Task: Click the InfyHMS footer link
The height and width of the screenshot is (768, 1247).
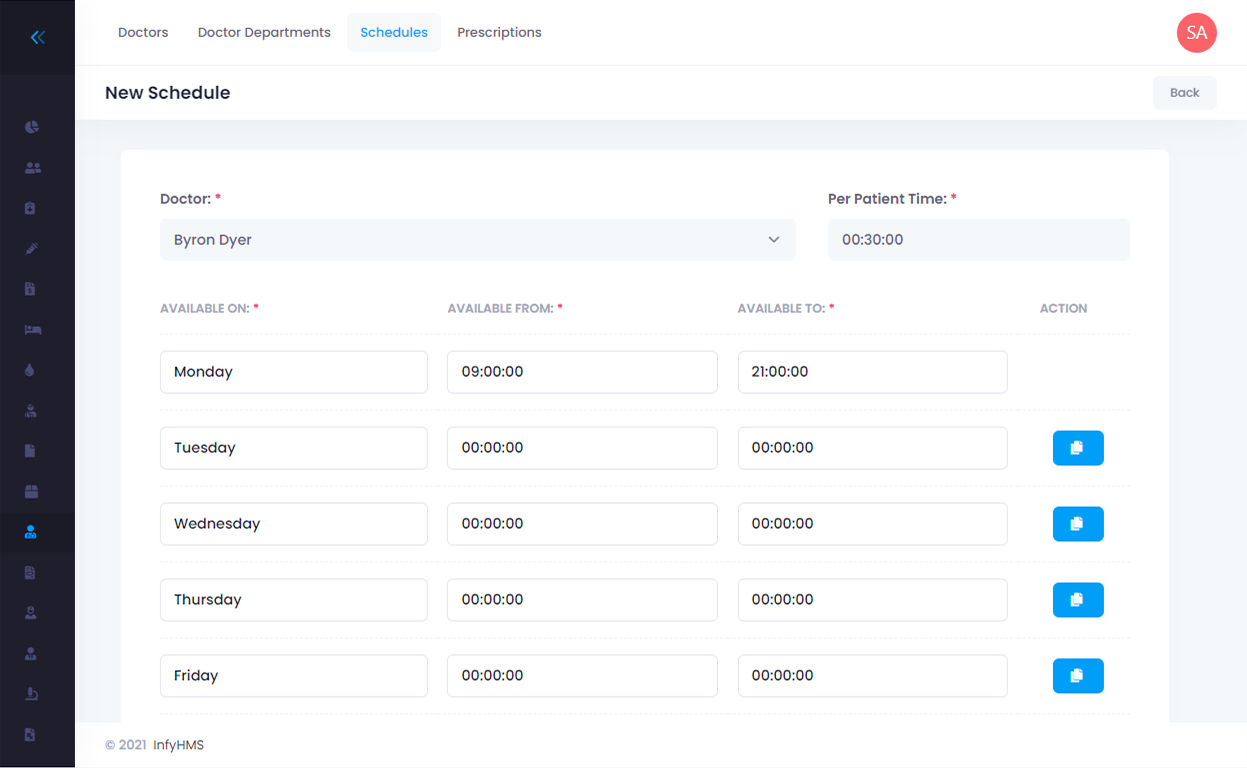Action: 178,745
